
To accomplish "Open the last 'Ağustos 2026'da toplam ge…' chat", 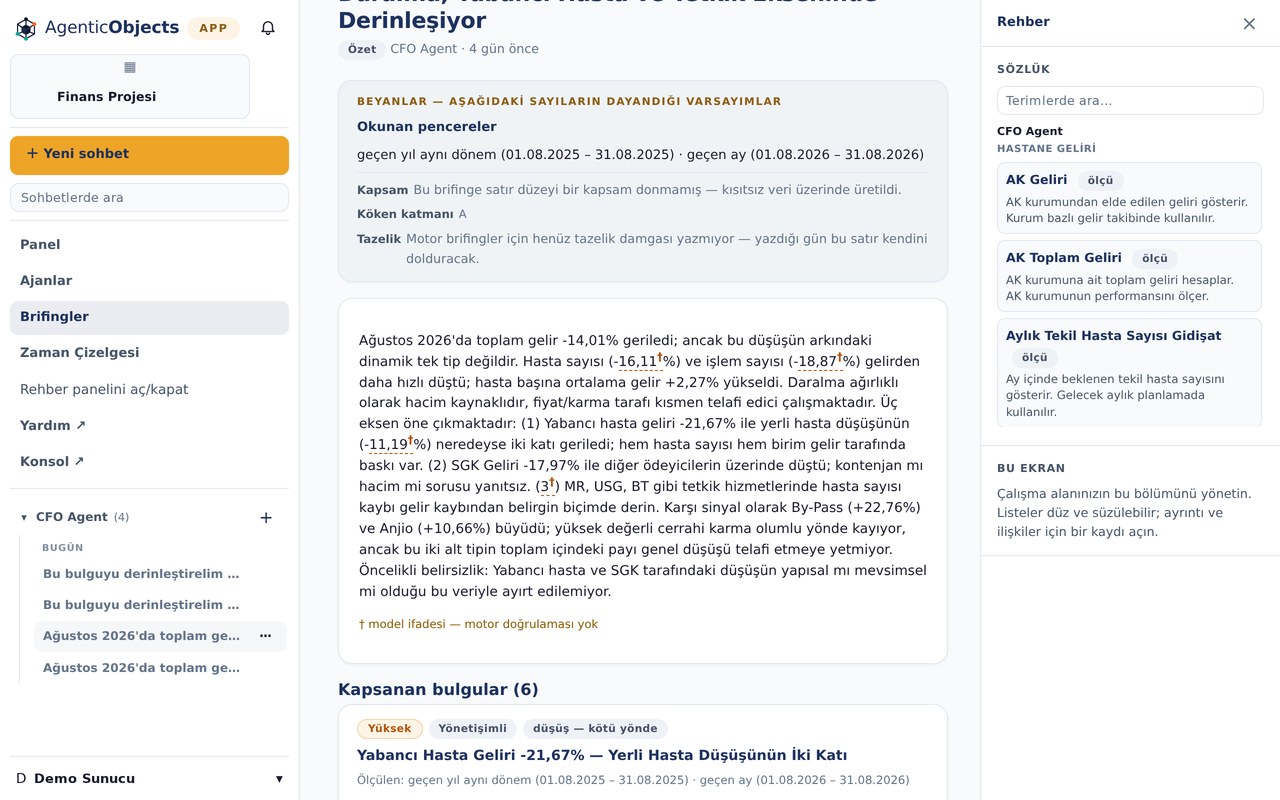I will click(x=141, y=668).
